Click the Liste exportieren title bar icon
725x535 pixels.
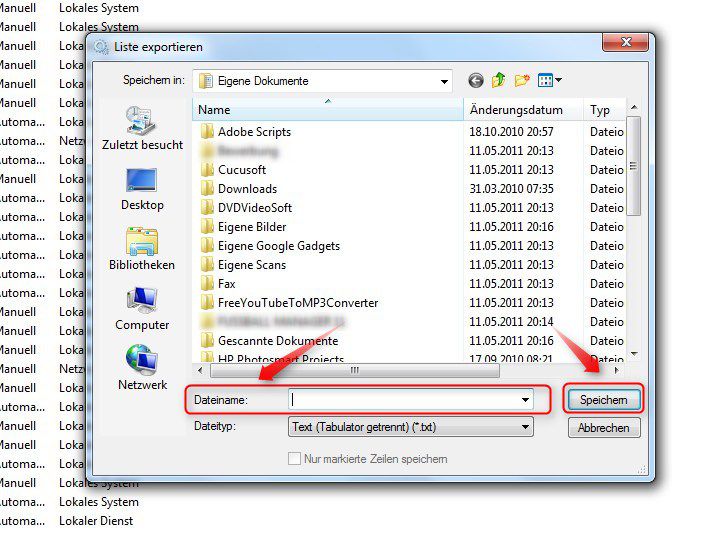point(101,47)
